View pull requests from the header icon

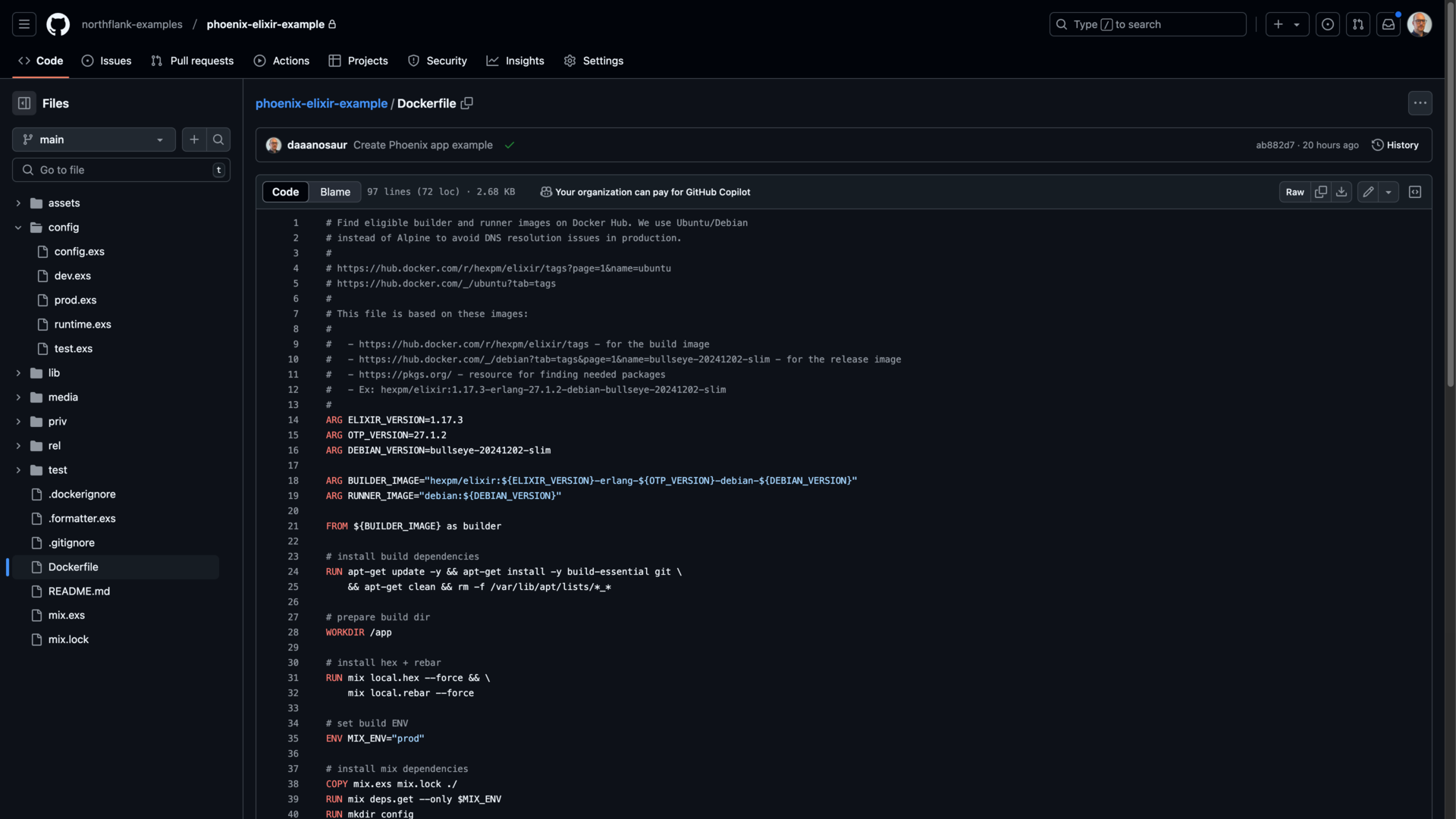[1358, 24]
